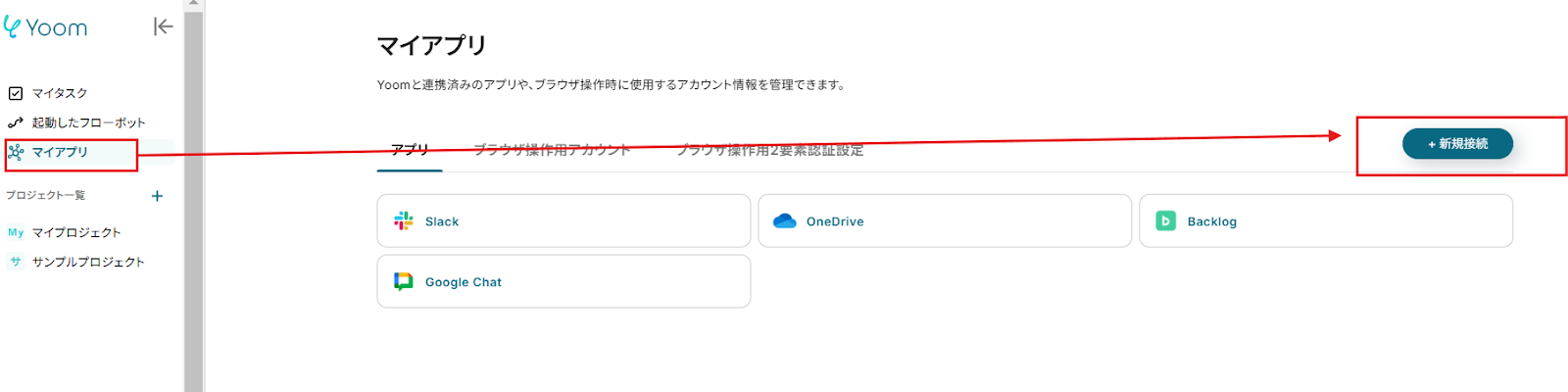Screen dimensions: 1568x392
Task: Collapse the sidebar with the arrow icon
Action: pyautogui.click(x=163, y=26)
